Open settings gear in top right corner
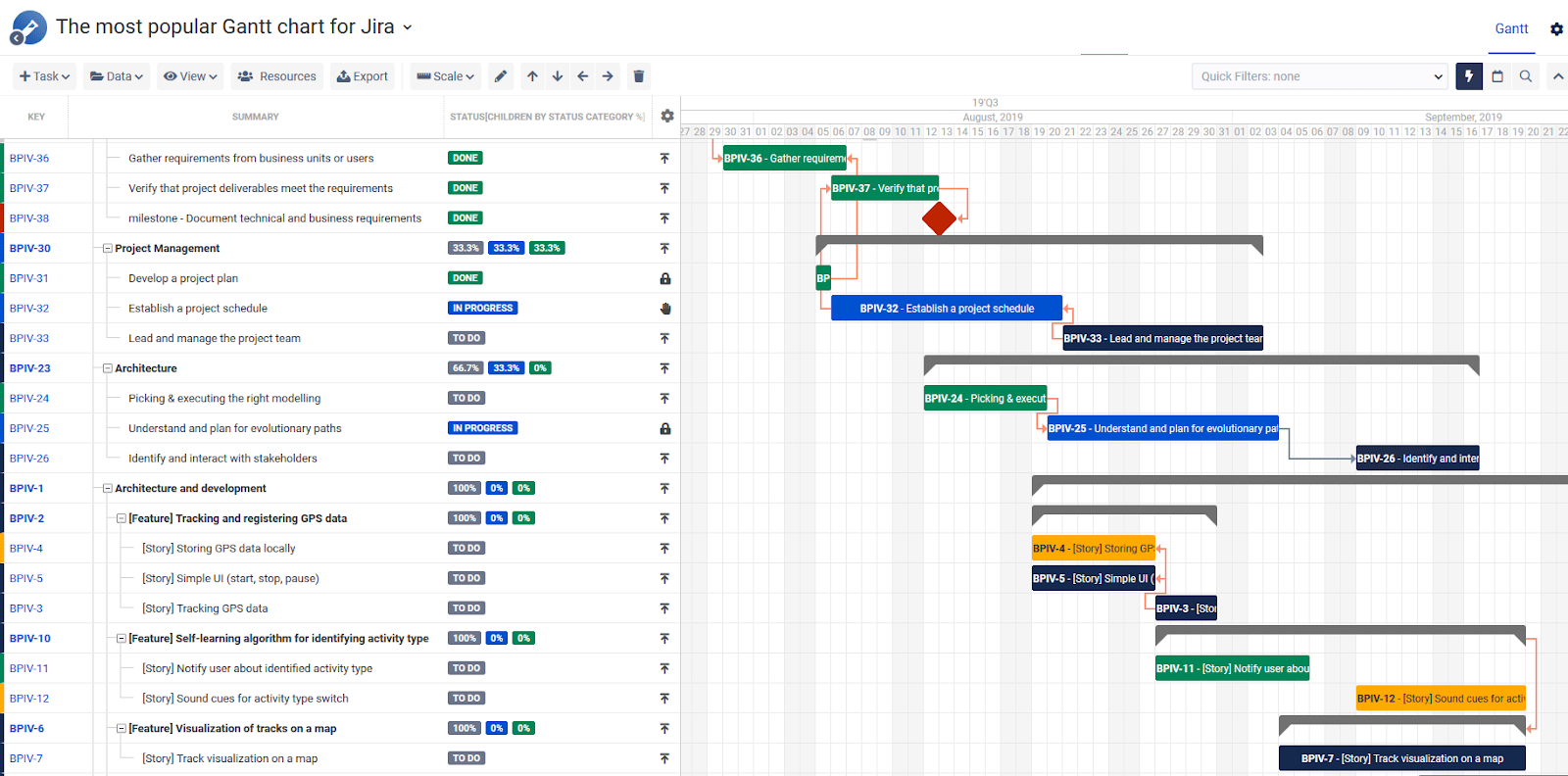This screenshot has height=776, width=1568. (1556, 29)
